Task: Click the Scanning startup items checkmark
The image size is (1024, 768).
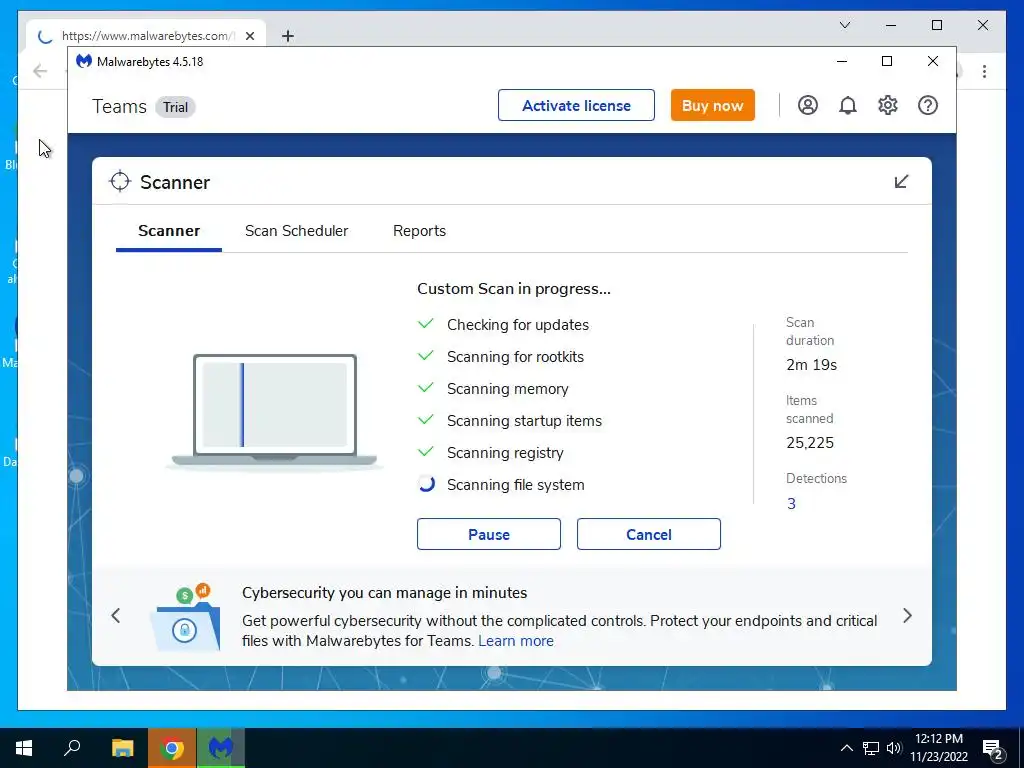Action: click(426, 419)
